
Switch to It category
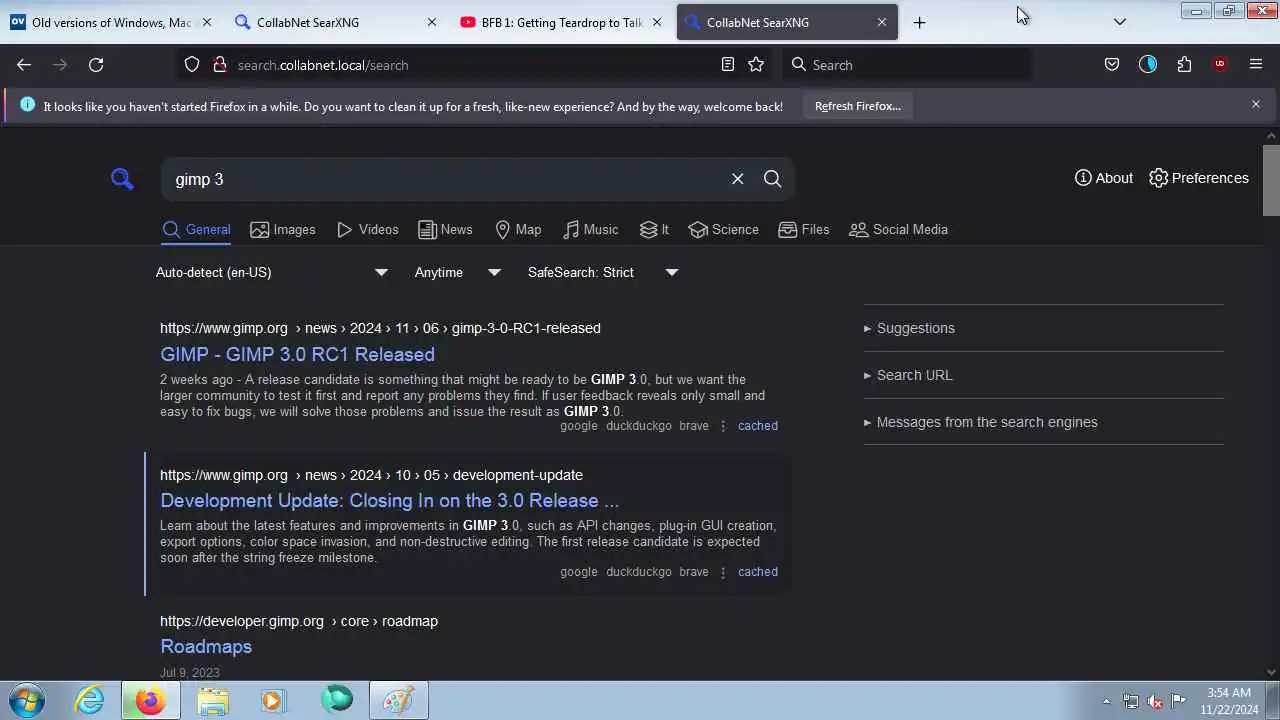tap(654, 230)
